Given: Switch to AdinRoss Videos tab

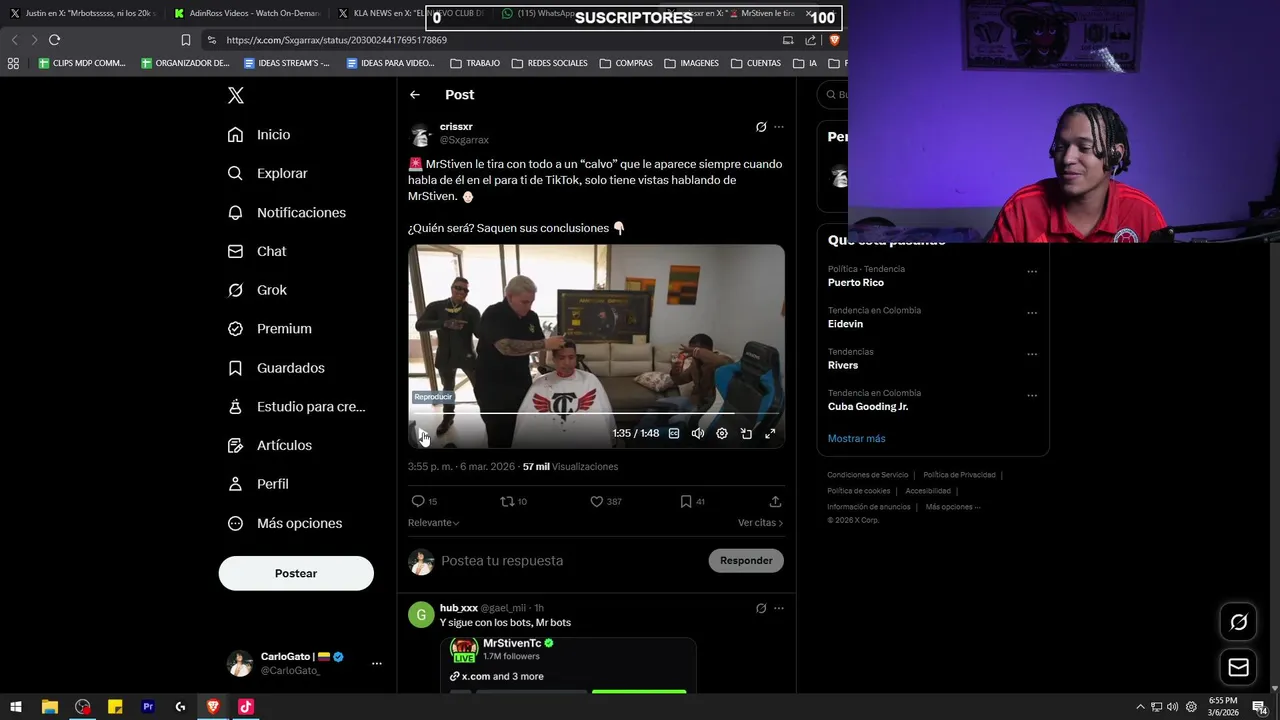Looking at the screenshot, I should [x=246, y=14].
